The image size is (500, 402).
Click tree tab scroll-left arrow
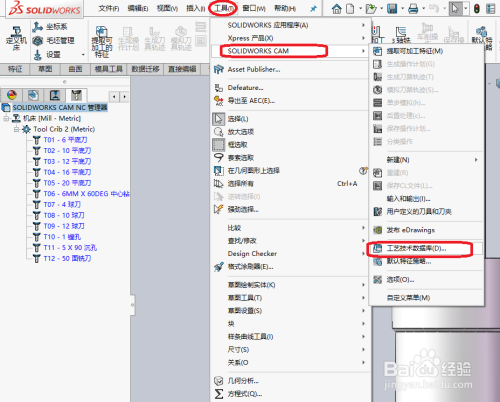[114, 97]
